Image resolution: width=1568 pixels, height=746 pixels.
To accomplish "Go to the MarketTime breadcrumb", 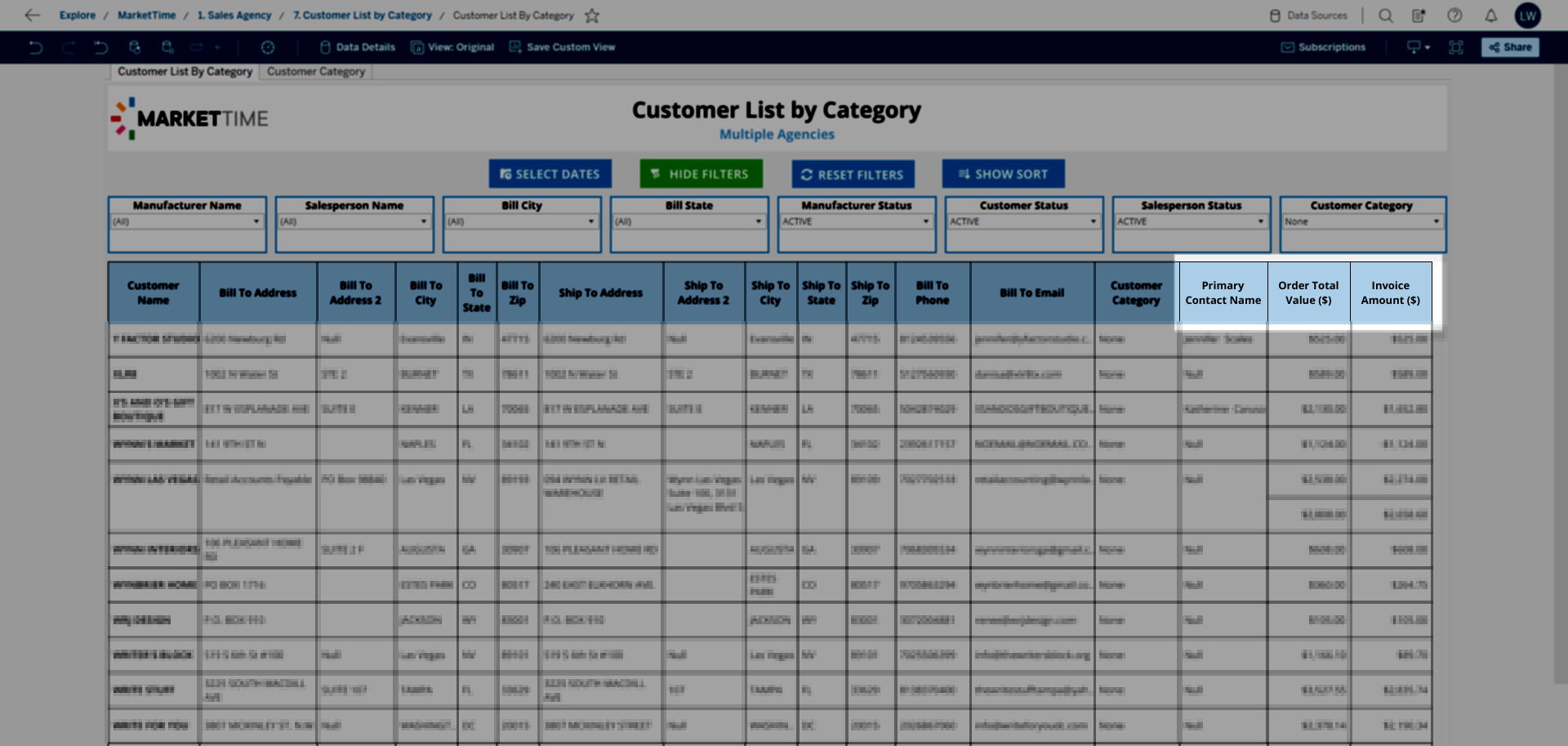I will click(x=146, y=15).
